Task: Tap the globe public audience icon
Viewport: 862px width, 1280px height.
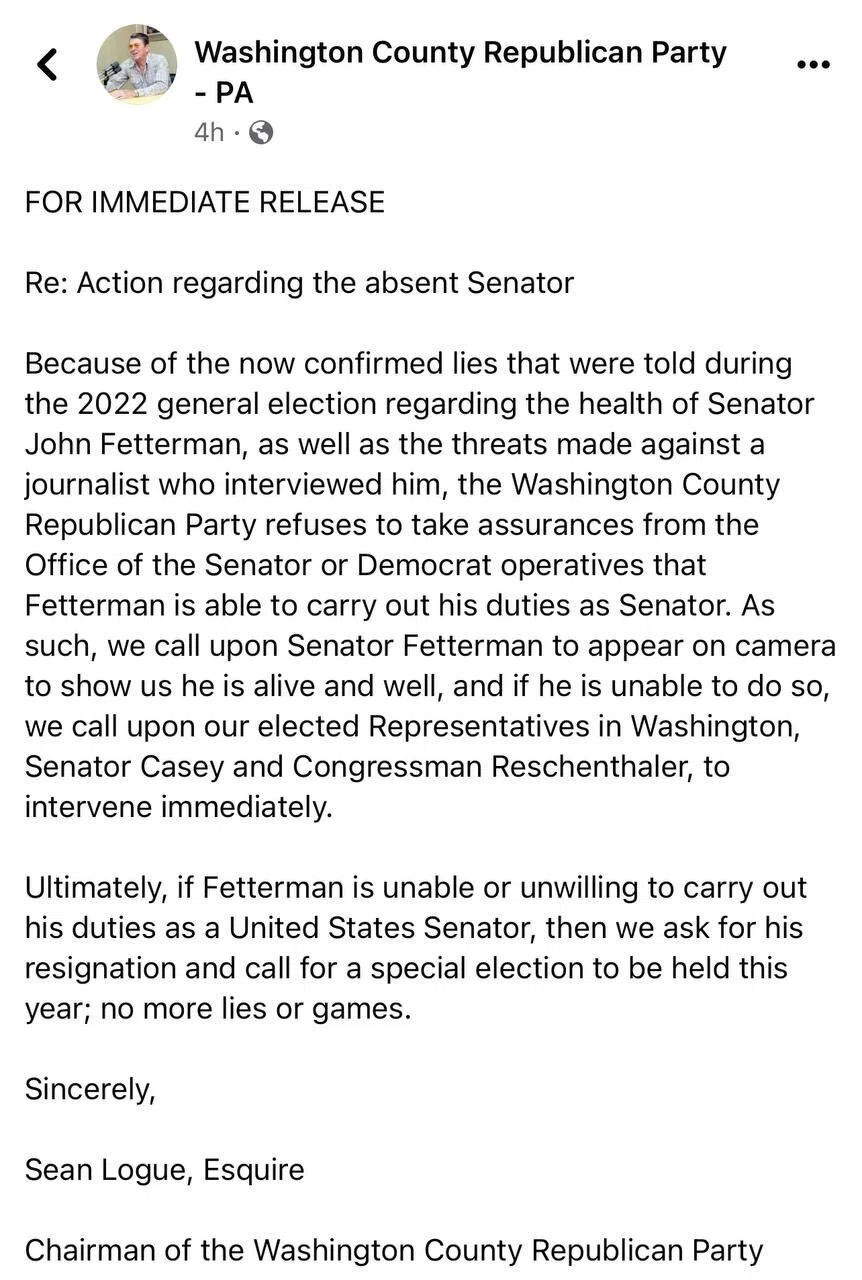Action: [x=260, y=132]
